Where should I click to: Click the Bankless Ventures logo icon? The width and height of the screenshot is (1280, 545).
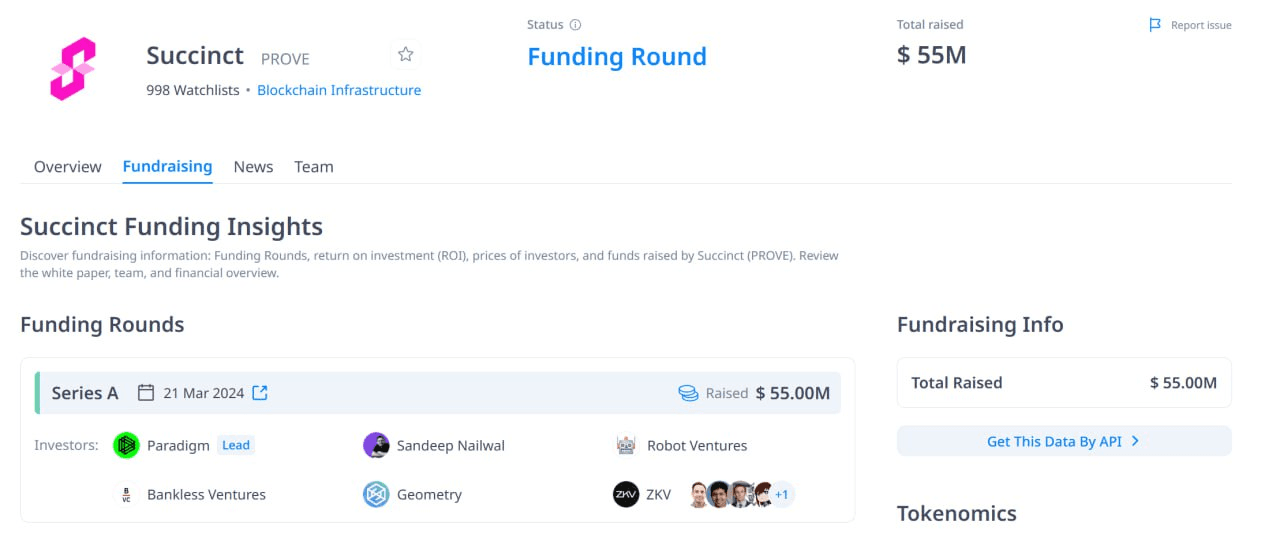point(126,494)
